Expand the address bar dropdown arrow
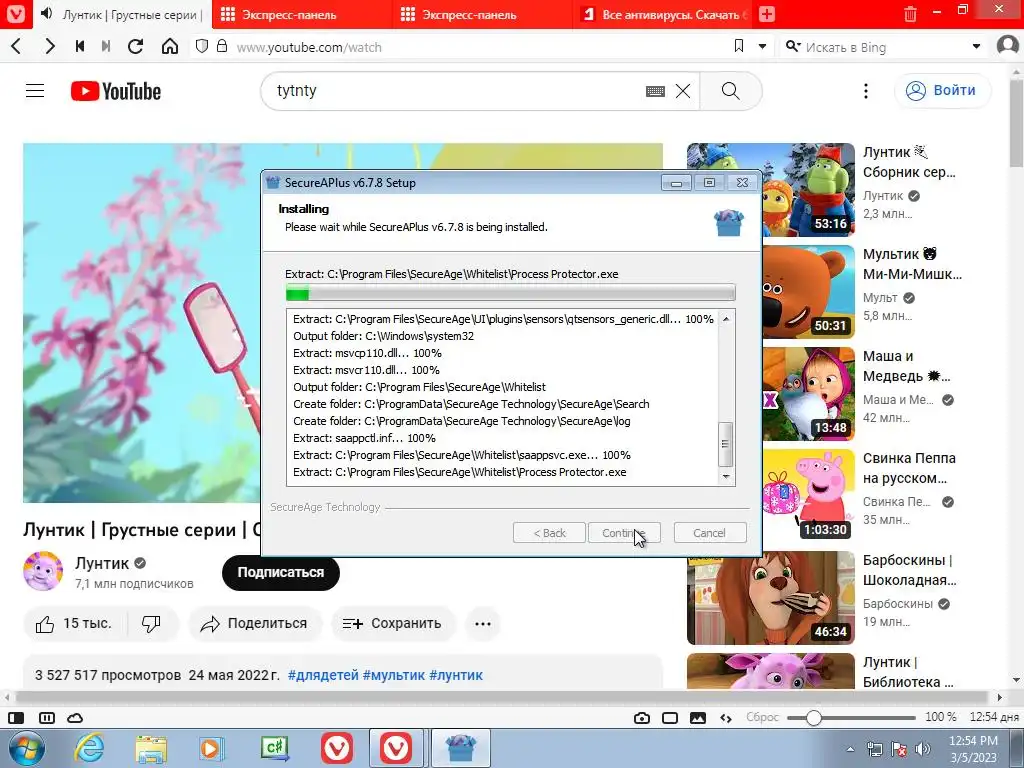The image size is (1024, 768). [x=762, y=46]
